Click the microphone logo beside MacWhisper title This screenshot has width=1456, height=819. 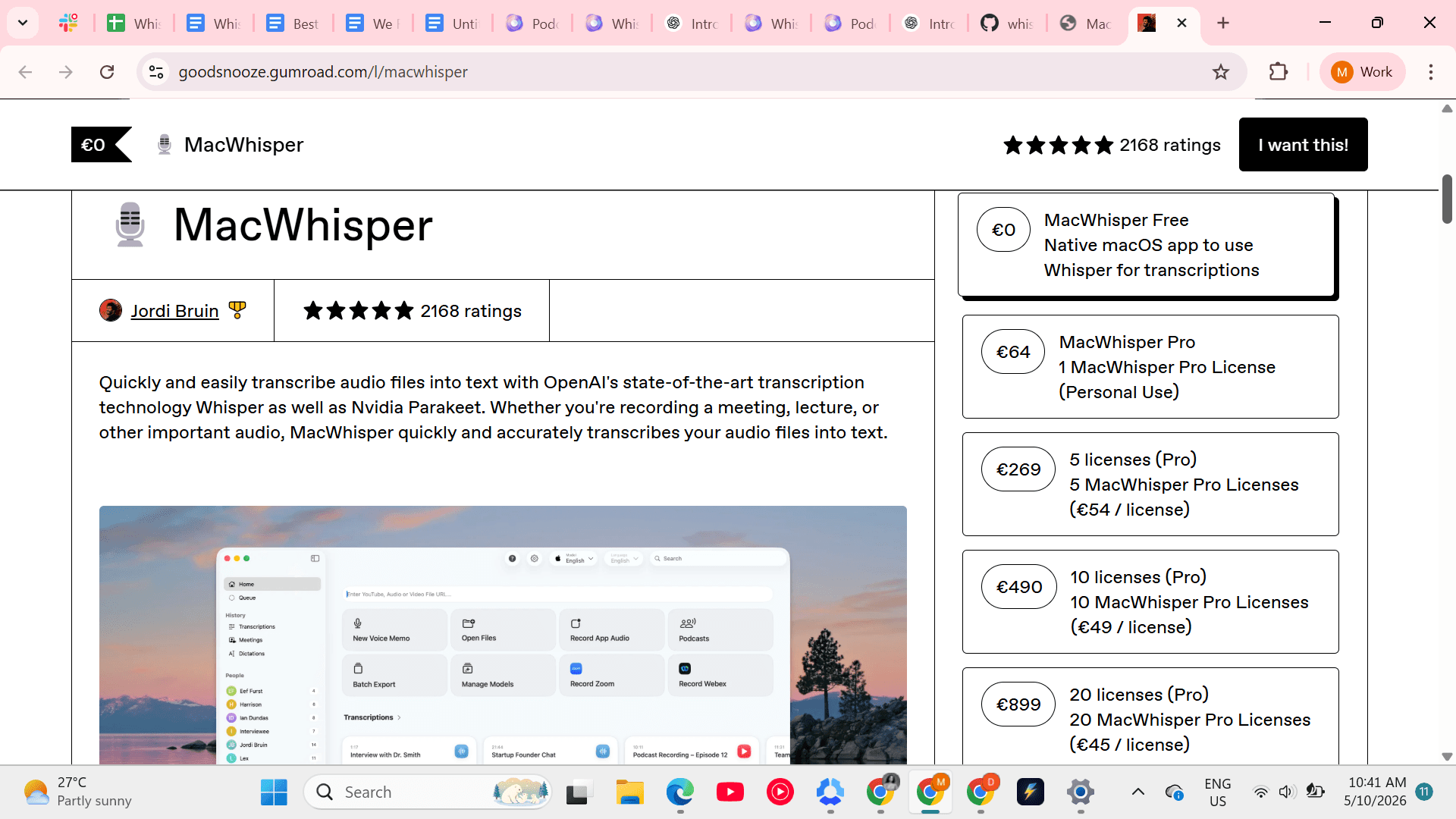tap(130, 224)
